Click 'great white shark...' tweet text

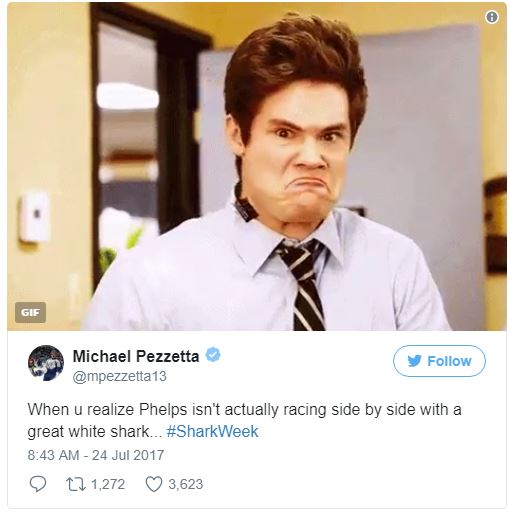(x=95, y=432)
